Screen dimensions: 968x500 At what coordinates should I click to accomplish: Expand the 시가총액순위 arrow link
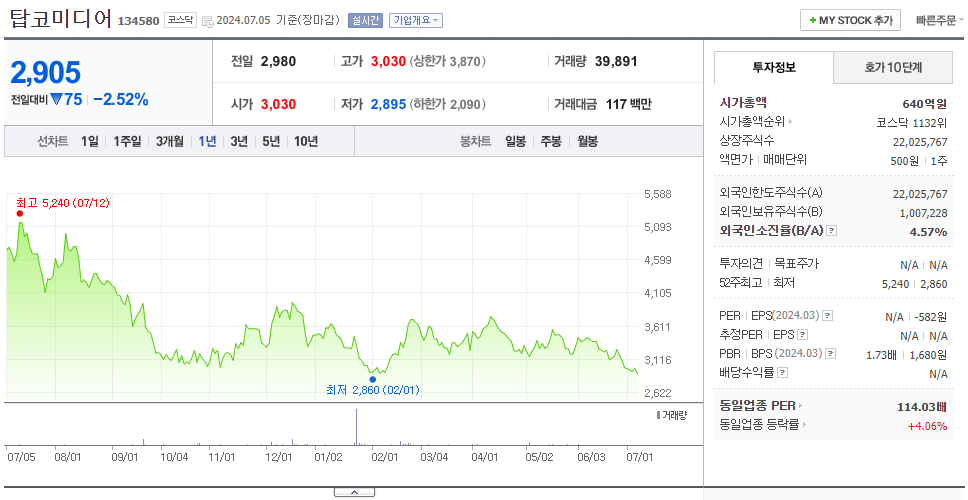tap(790, 122)
